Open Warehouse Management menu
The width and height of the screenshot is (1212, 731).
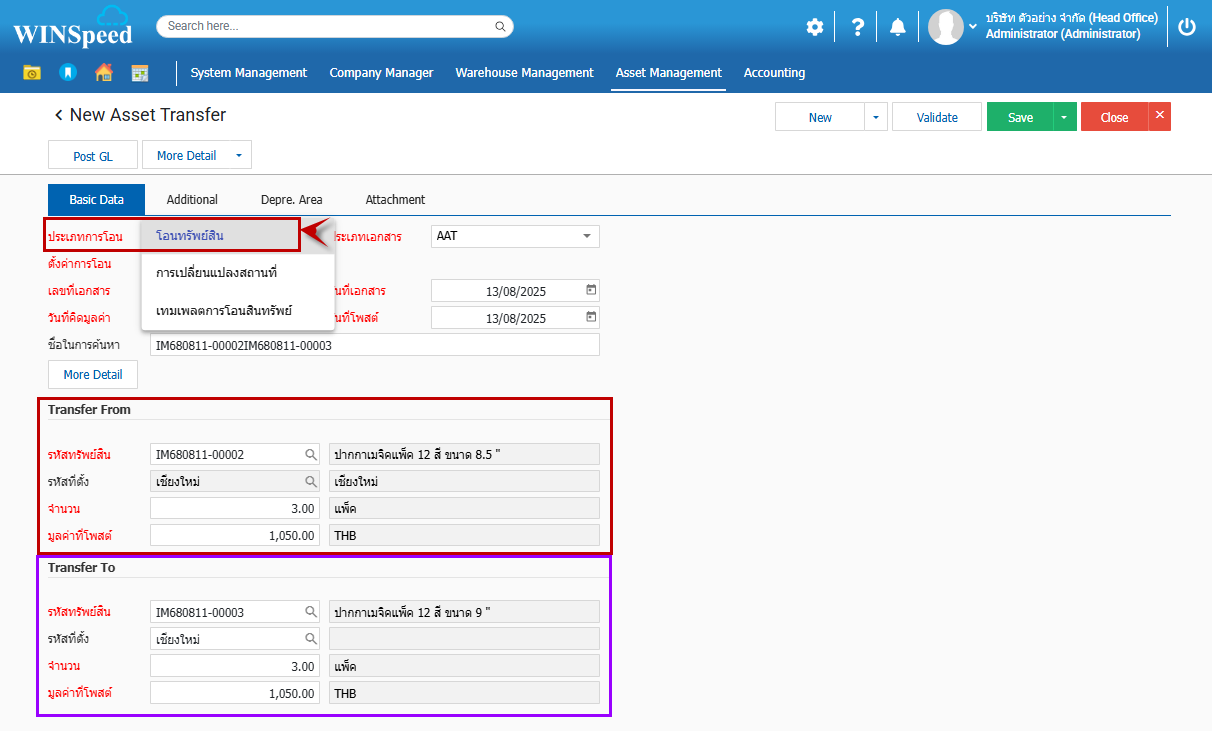(x=524, y=73)
